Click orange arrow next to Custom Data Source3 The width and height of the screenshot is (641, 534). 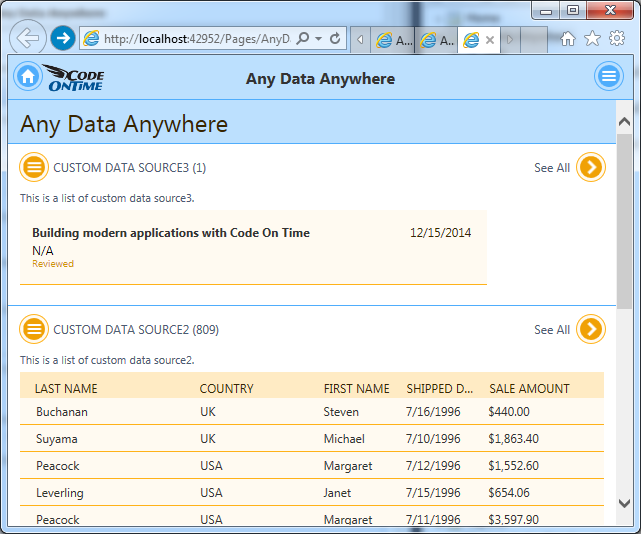[591, 167]
